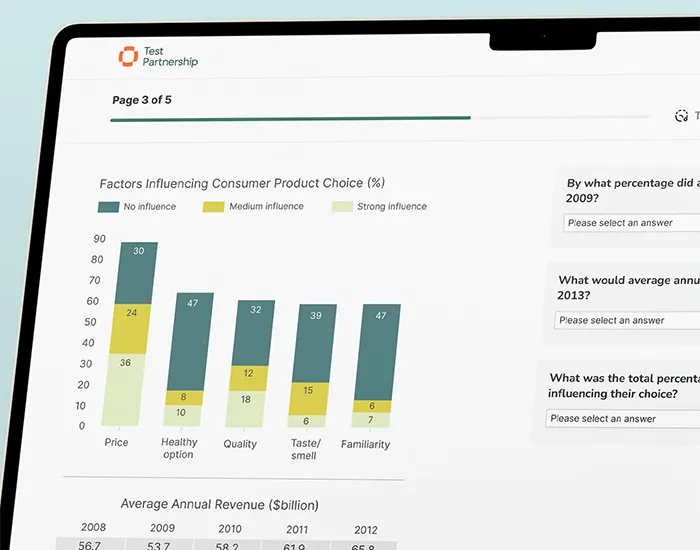
Task: Open the influencing choice answer dropdown
Action: click(622, 419)
